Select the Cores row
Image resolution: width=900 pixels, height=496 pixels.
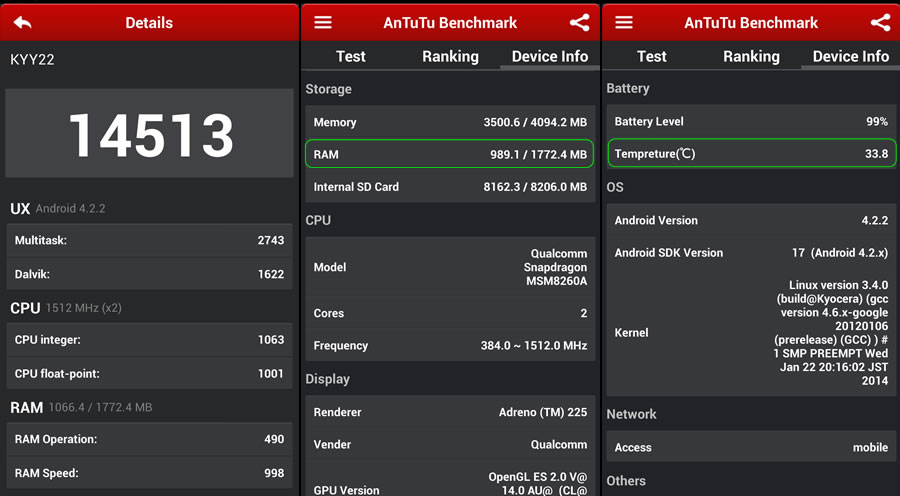tap(450, 313)
